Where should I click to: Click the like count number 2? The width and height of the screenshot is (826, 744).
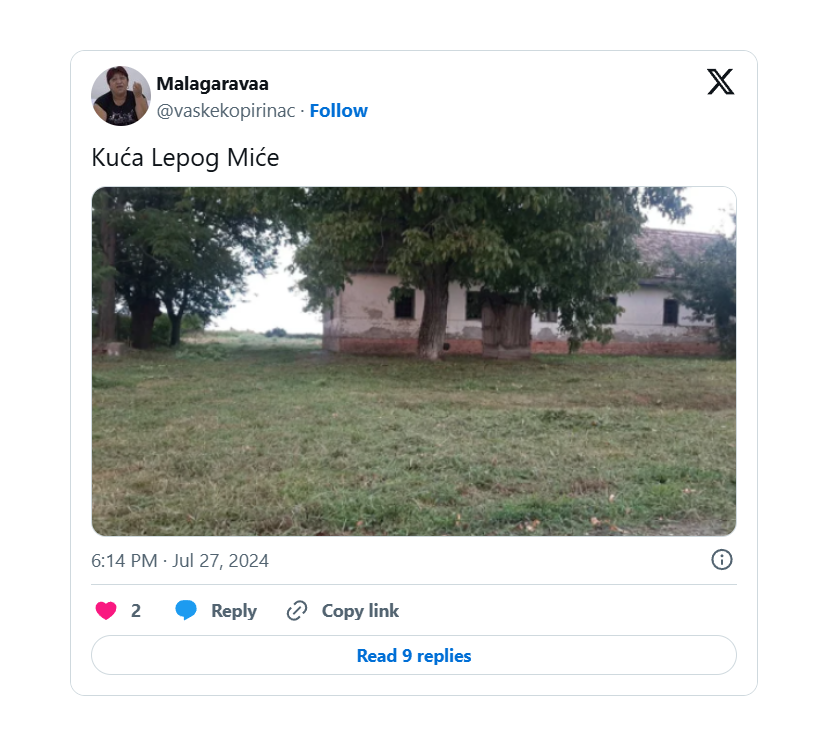tap(136, 611)
